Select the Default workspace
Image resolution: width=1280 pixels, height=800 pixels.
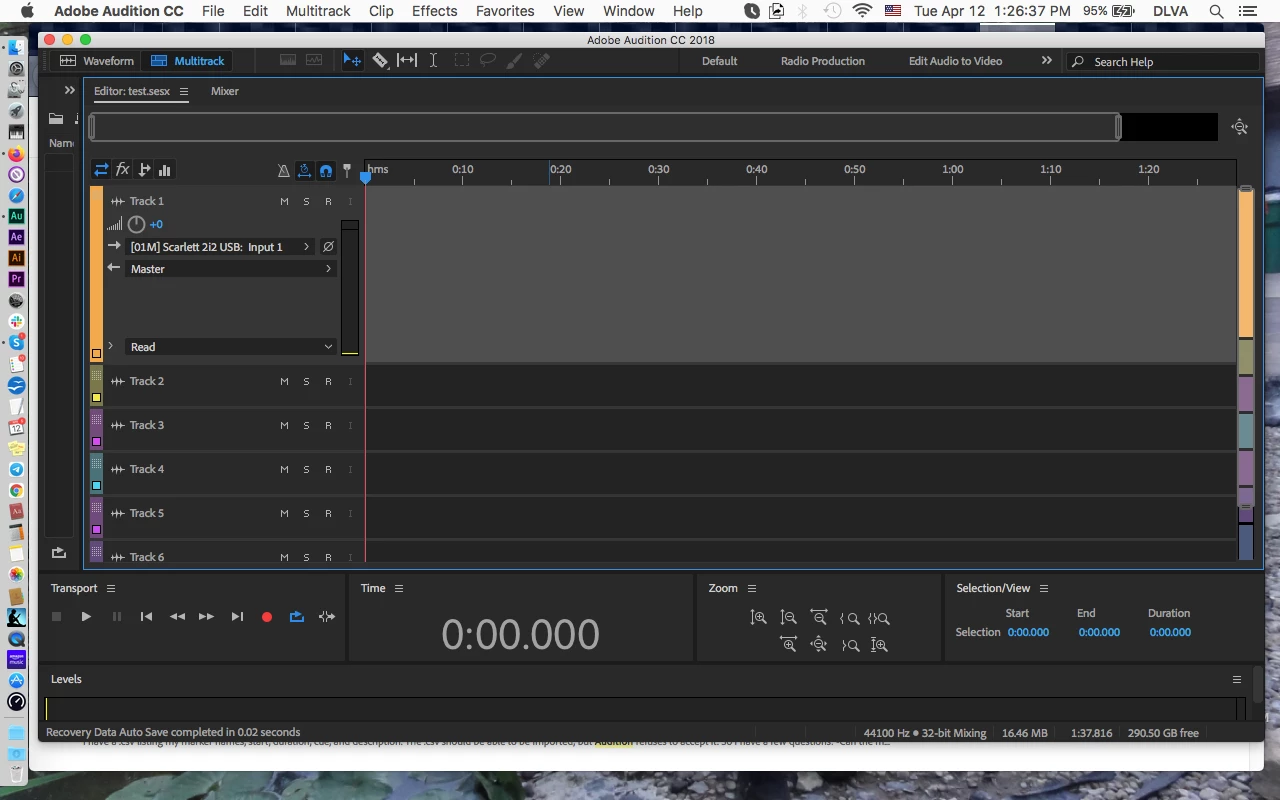pos(719,61)
